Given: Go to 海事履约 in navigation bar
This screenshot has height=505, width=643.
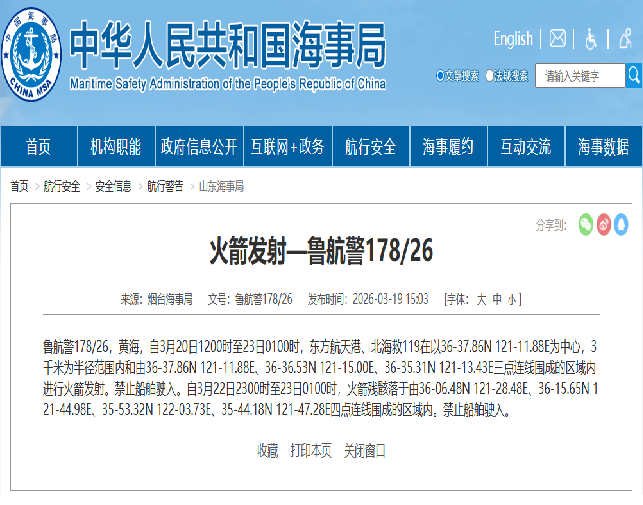Looking at the screenshot, I should tap(447, 147).
